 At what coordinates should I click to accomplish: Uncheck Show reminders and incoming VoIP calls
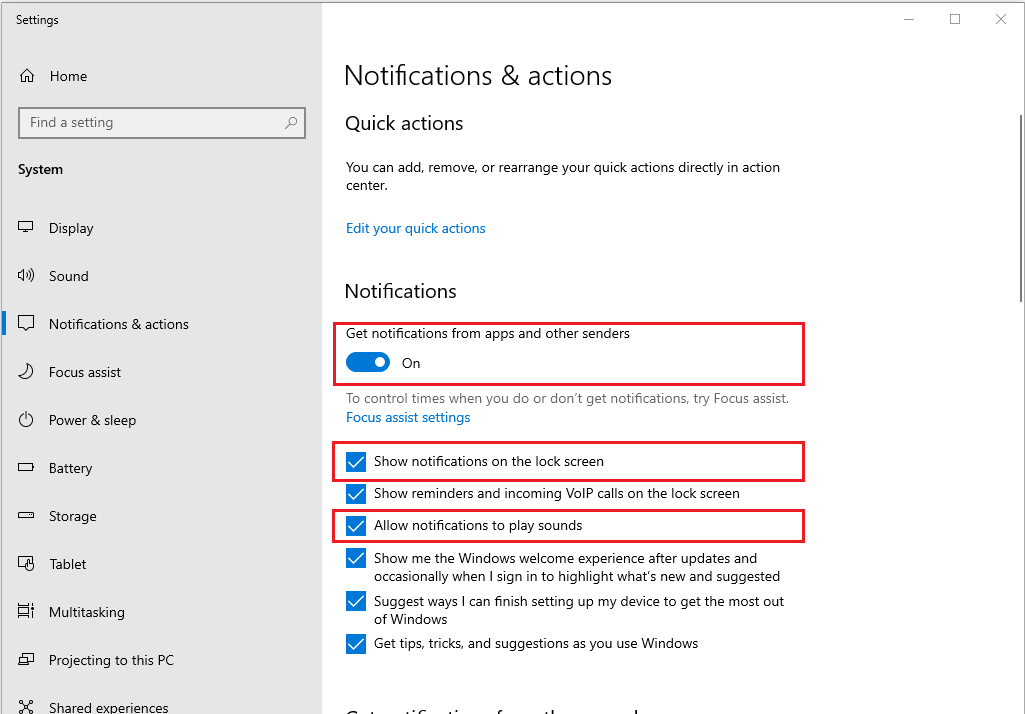(x=356, y=493)
